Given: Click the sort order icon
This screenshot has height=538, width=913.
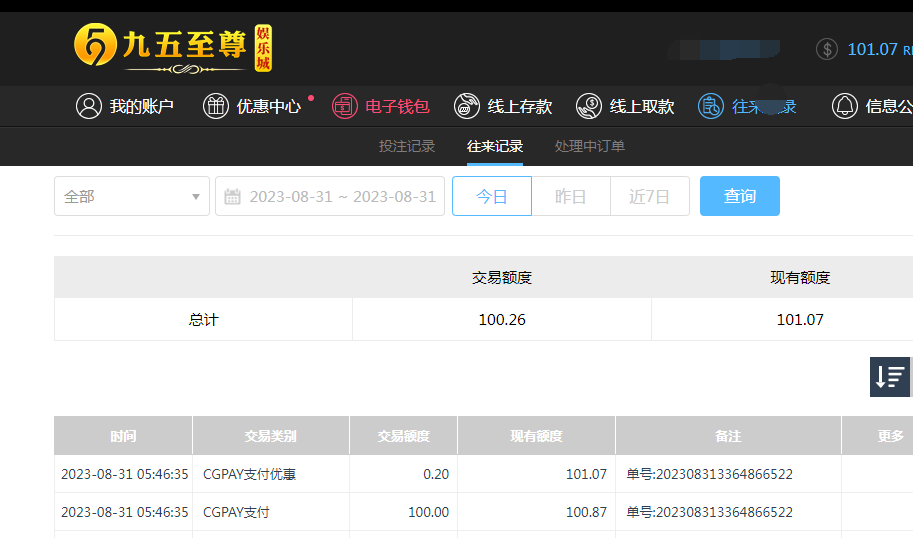Looking at the screenshot, I should (x=890, y=377).
